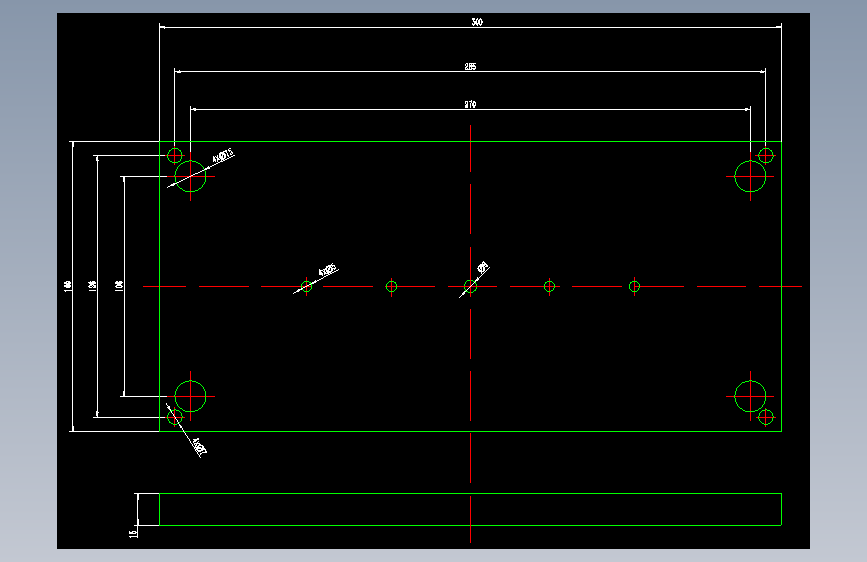Select the '105' vertical dimension text

point(119,286)
